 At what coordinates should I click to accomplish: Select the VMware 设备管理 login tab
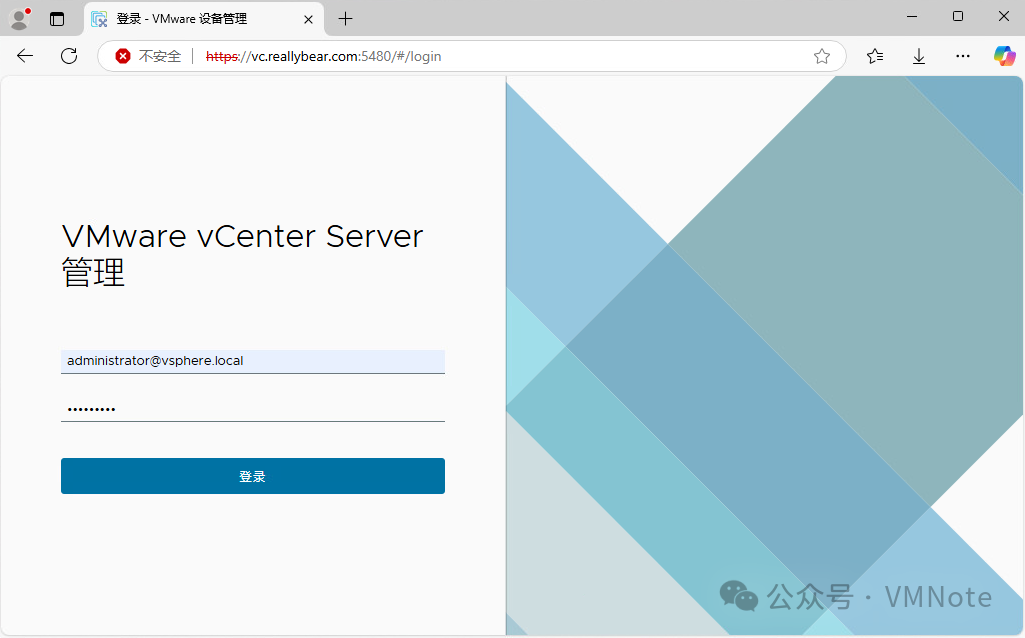point(203,19)
